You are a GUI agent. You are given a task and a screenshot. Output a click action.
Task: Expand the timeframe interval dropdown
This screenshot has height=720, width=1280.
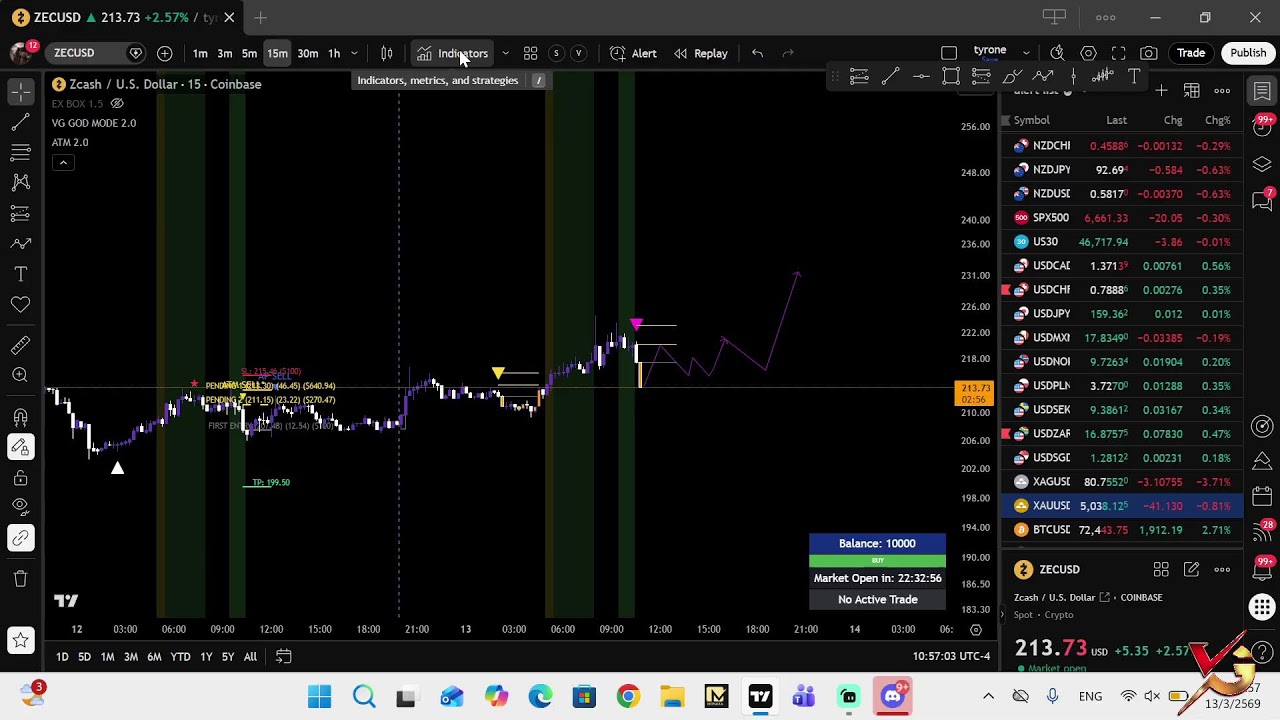point(354,53)
